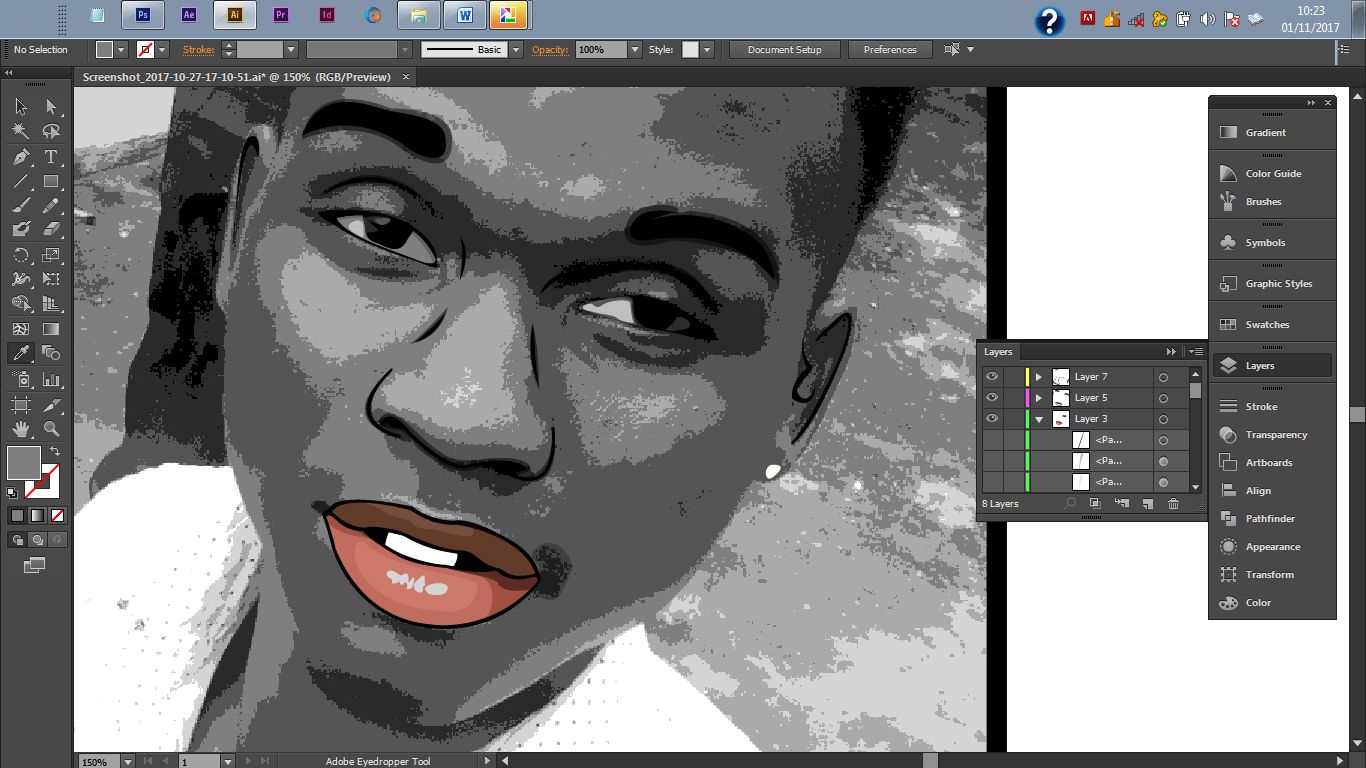Hide Layer 5 with eye icon
The image size is (1366, 768).
pyautogui.click(x=992, y=398)
